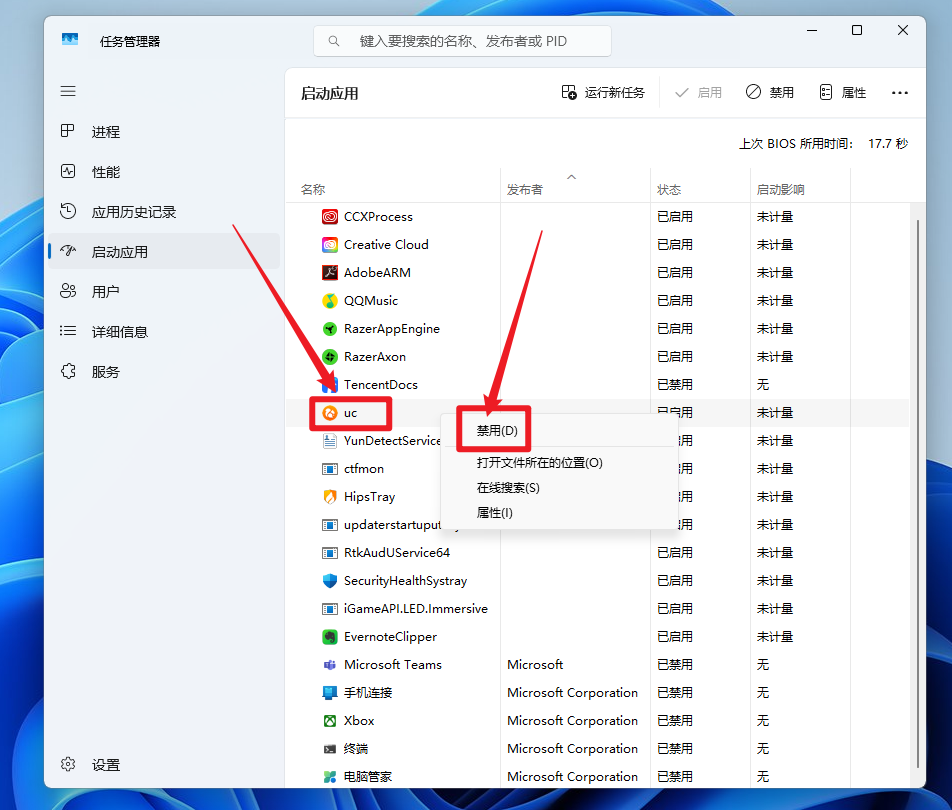Viewport: 952px width, 810px height.
Task: Click AdobeARM startup impact 未计量
Action: 775,273
